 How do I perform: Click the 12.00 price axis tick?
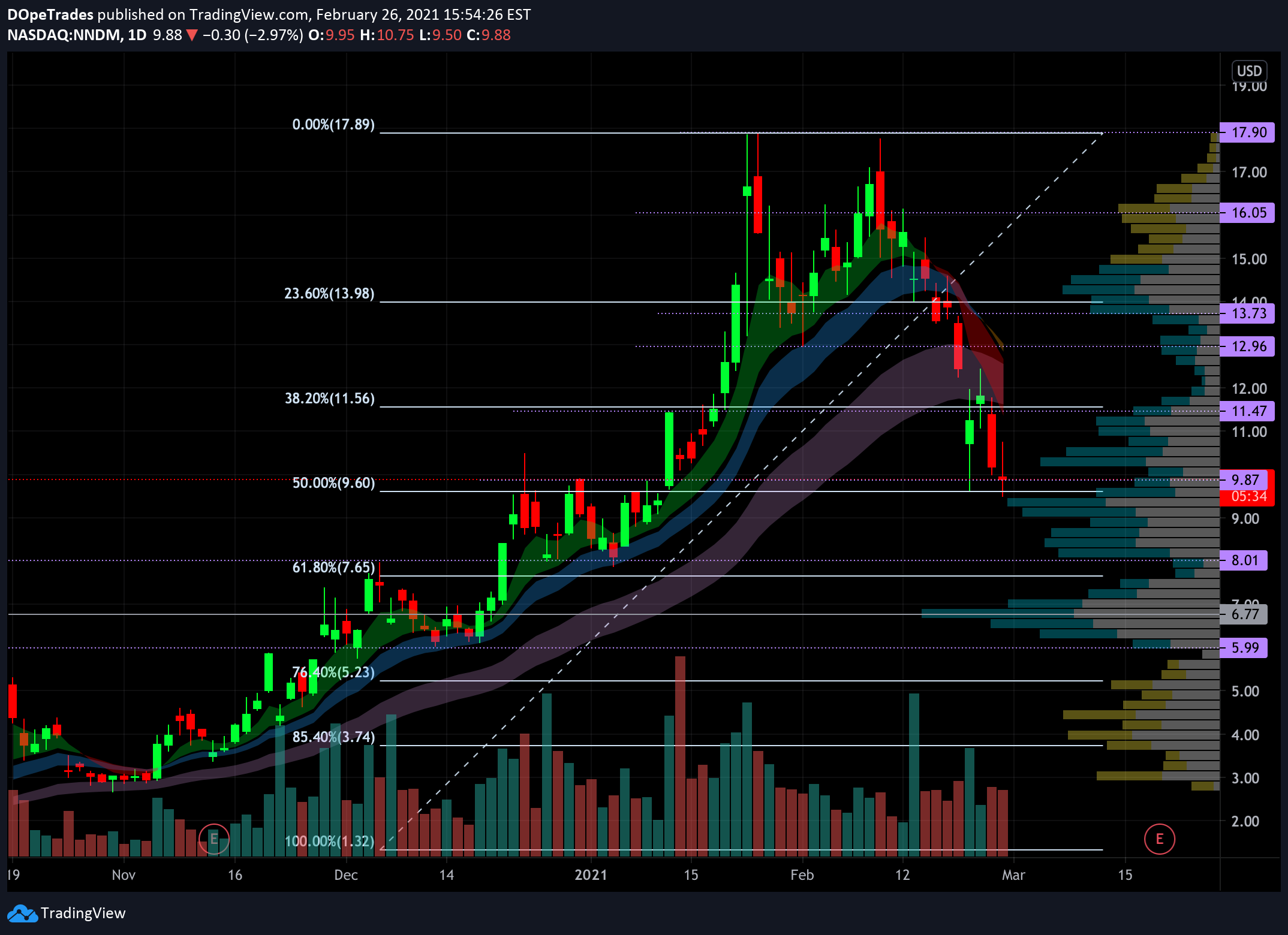click(x=1249, y=389)
